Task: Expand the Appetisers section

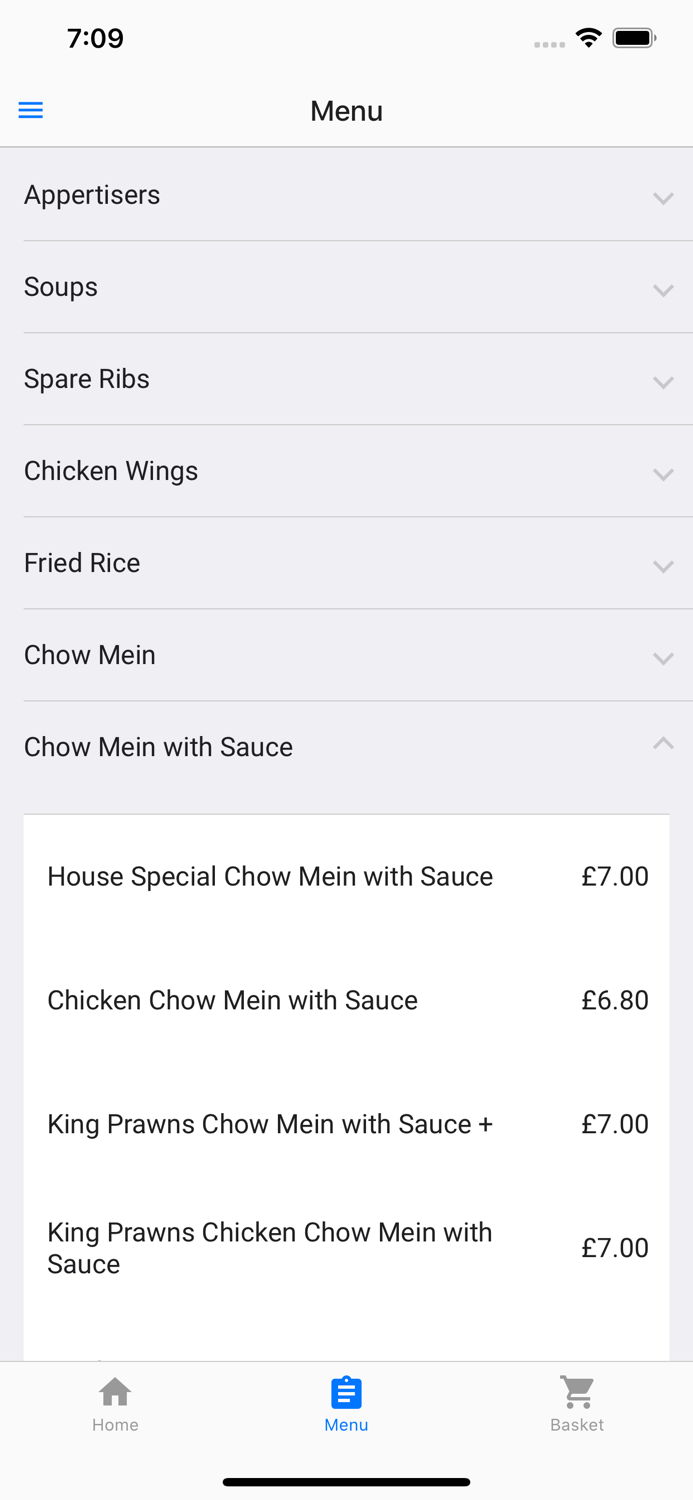Action: click(x=346, y=195)
